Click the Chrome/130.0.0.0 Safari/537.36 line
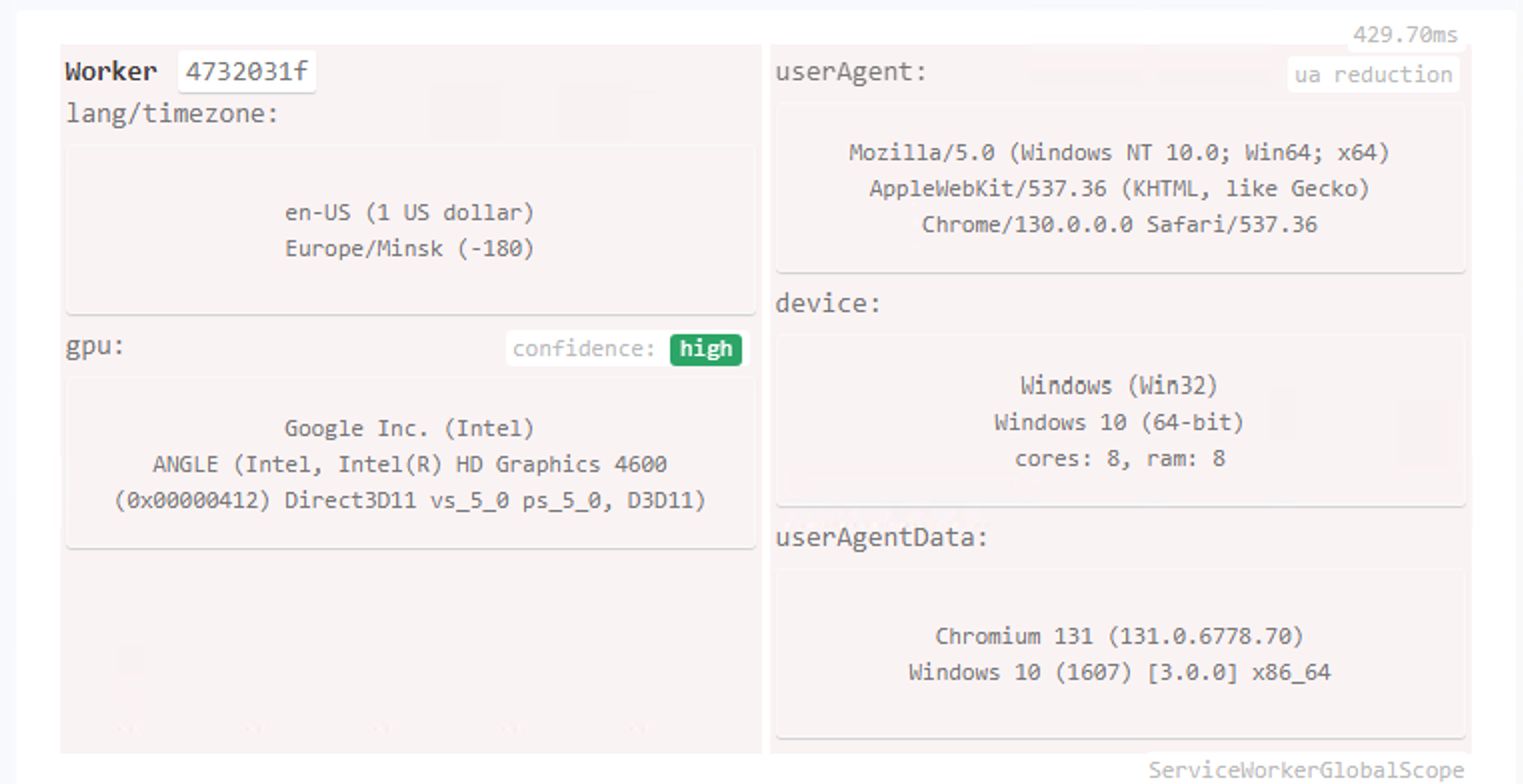Viewport: 1523px width, 784px height. [1119, 225]
